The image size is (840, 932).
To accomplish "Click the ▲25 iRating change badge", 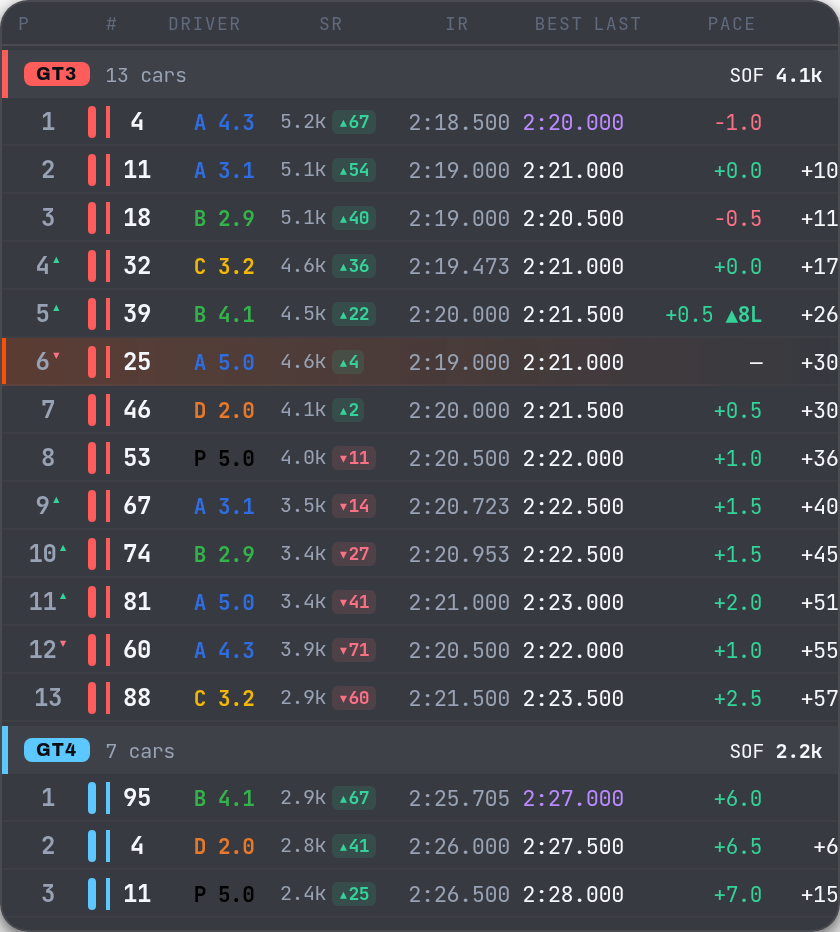I will (x=354, y=894).
